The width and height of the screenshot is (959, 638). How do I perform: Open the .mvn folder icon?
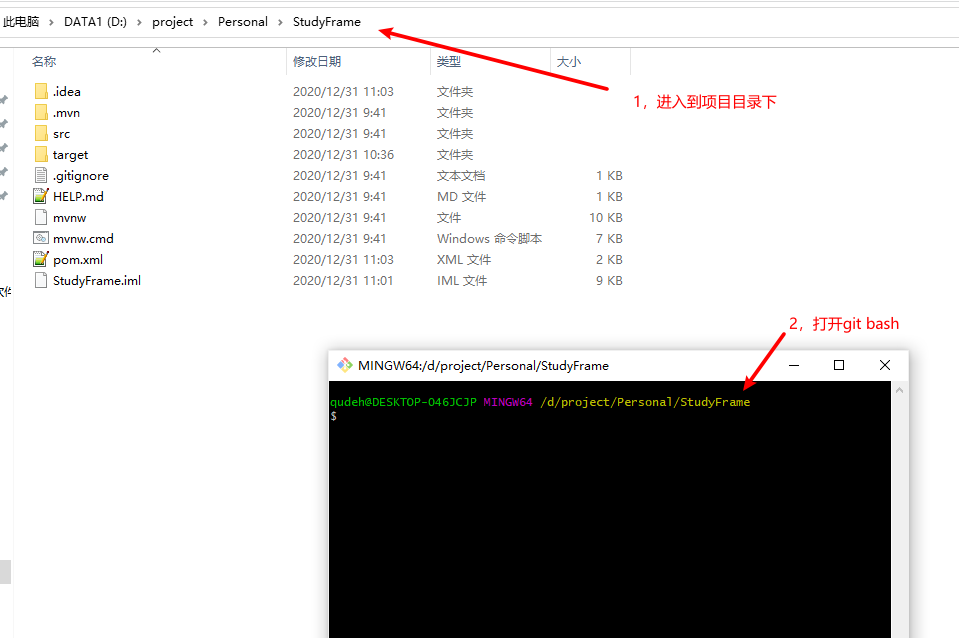(x=41, y=113)
